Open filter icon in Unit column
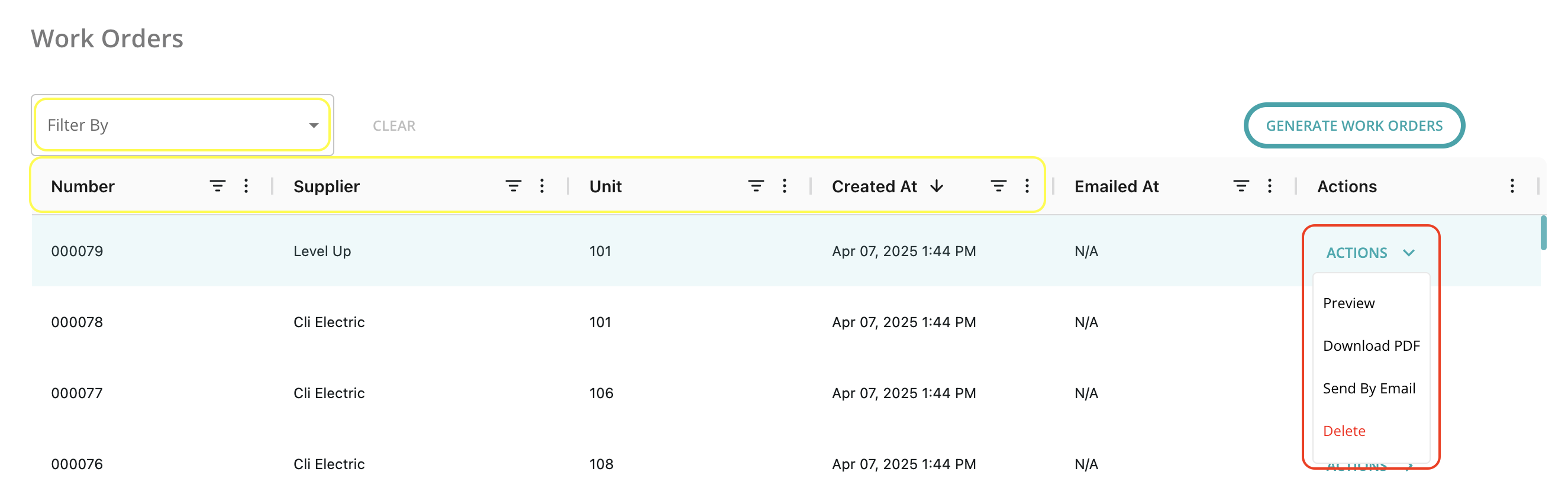This screenshot has height=504, width=1568. coord(756,186)
